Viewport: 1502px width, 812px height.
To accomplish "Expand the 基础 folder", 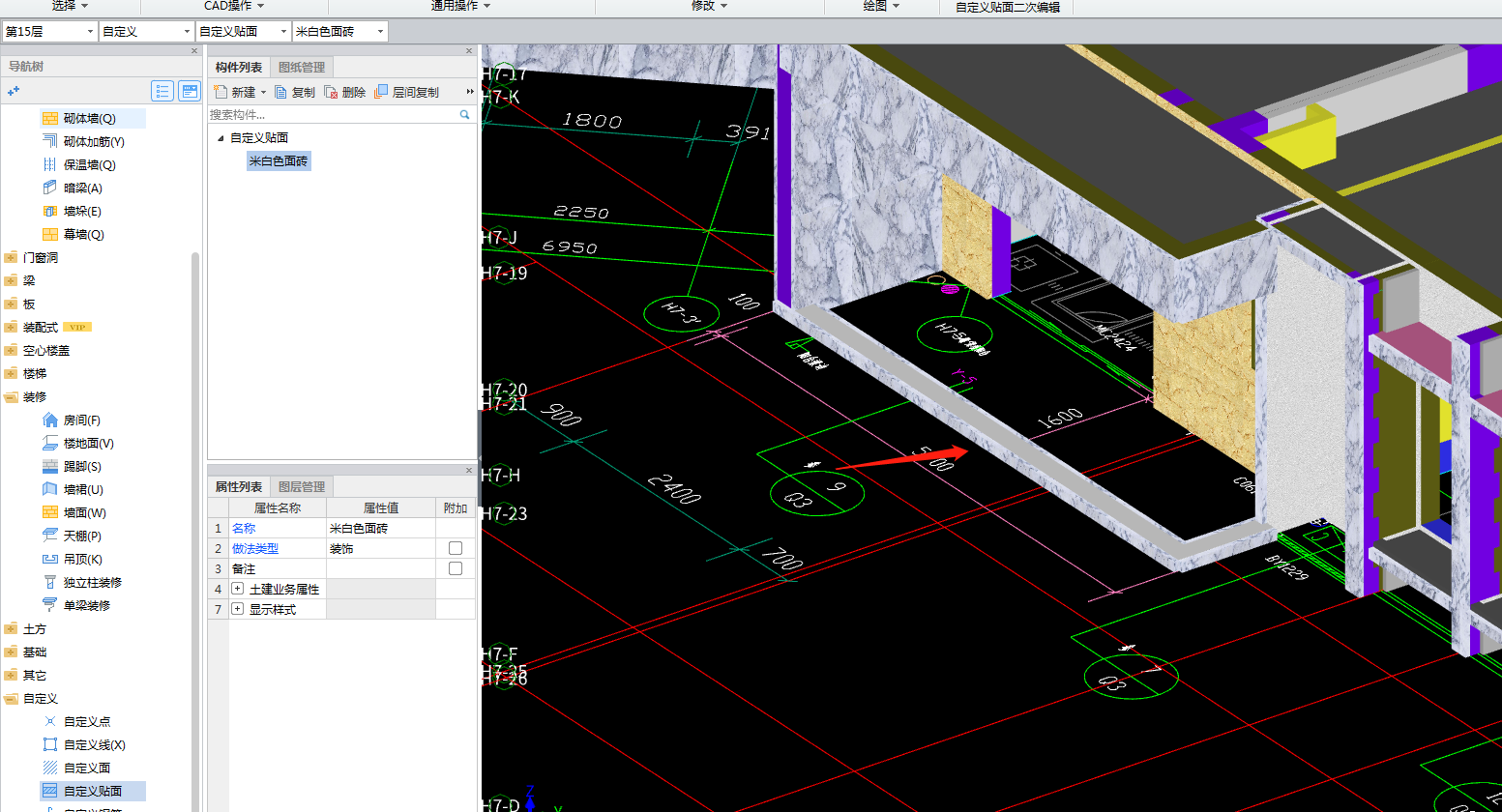I will pos(11,652).
